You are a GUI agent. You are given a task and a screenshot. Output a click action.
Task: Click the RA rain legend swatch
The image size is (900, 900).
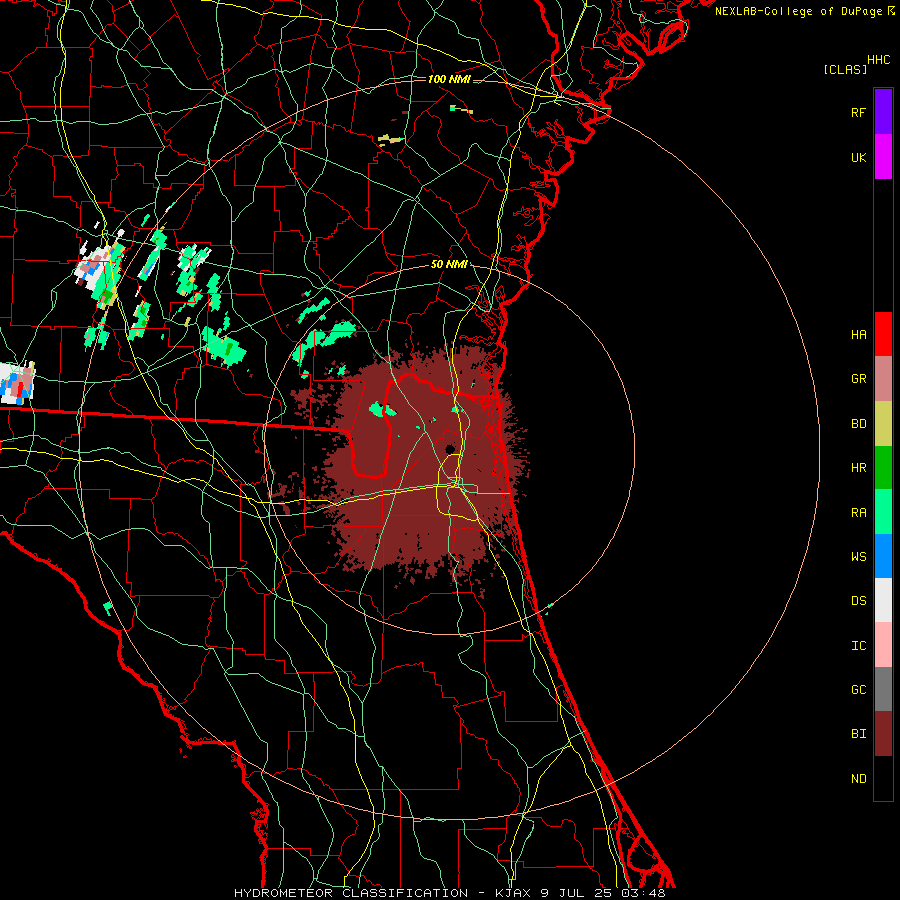[883, 512]
